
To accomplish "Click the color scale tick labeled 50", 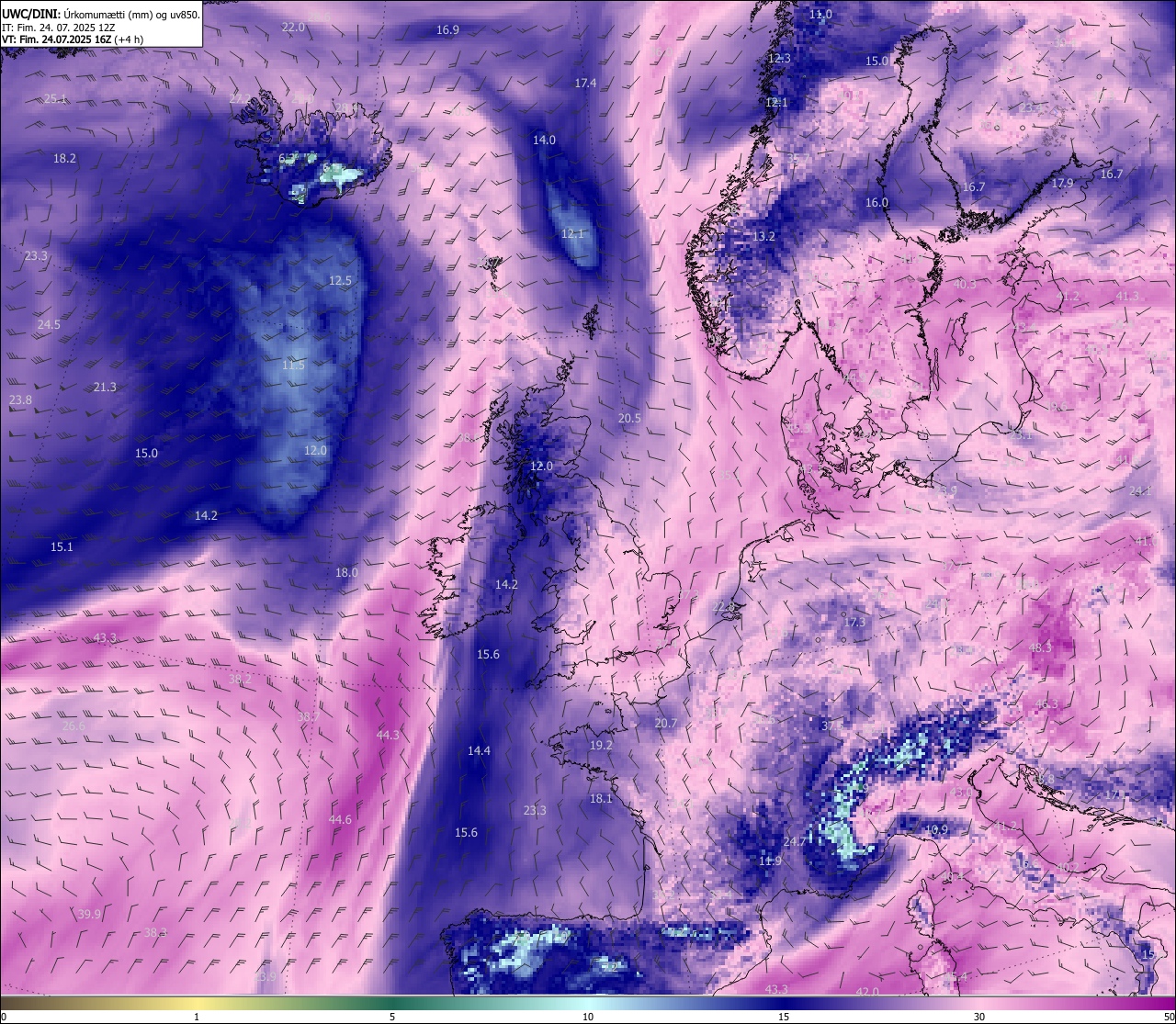I will pyautogui.click(x=1169, y=1017).
